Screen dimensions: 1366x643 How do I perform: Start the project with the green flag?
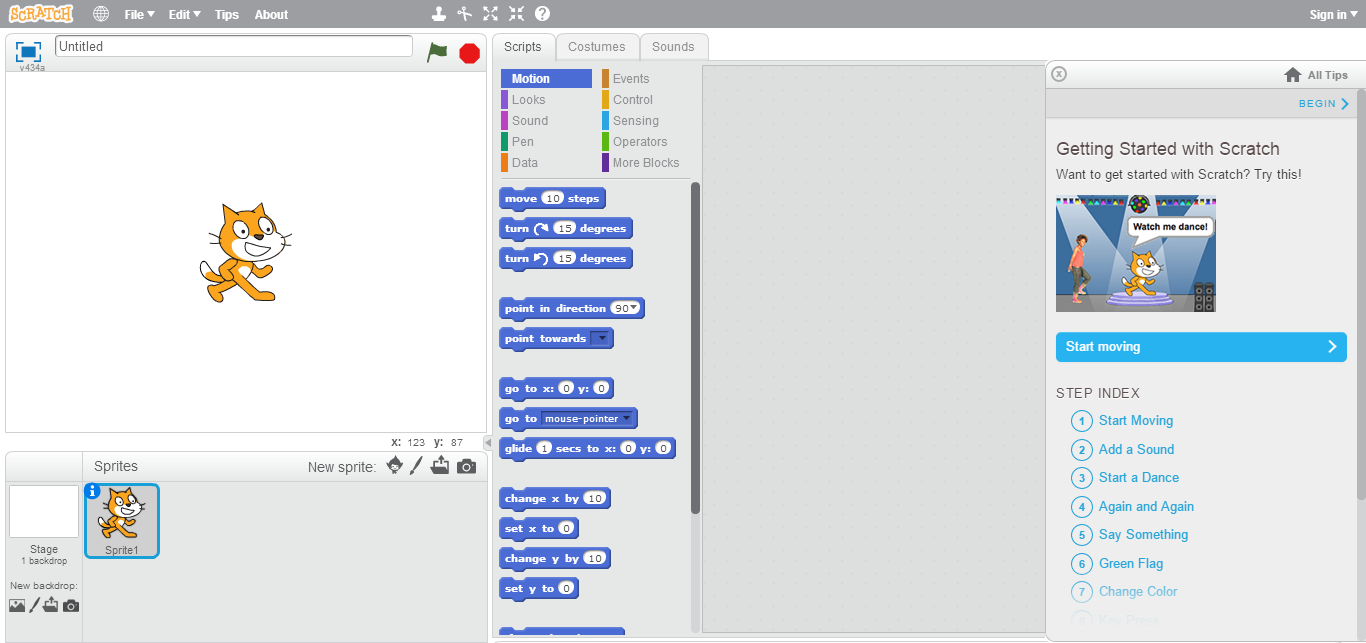(437, 52)
